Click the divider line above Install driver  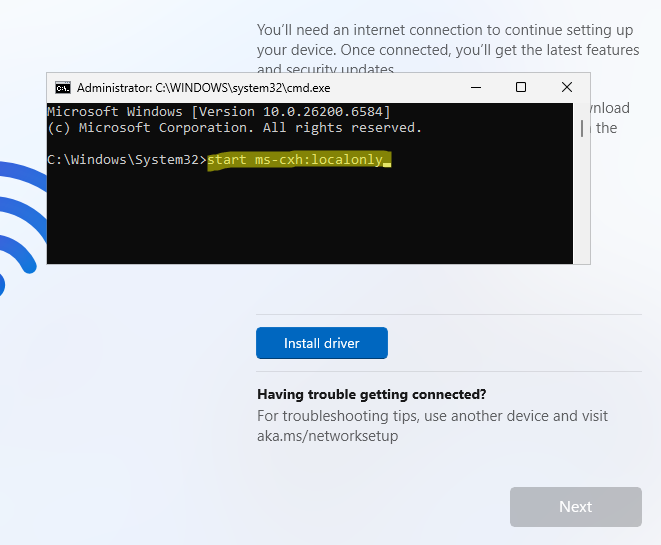448,314
